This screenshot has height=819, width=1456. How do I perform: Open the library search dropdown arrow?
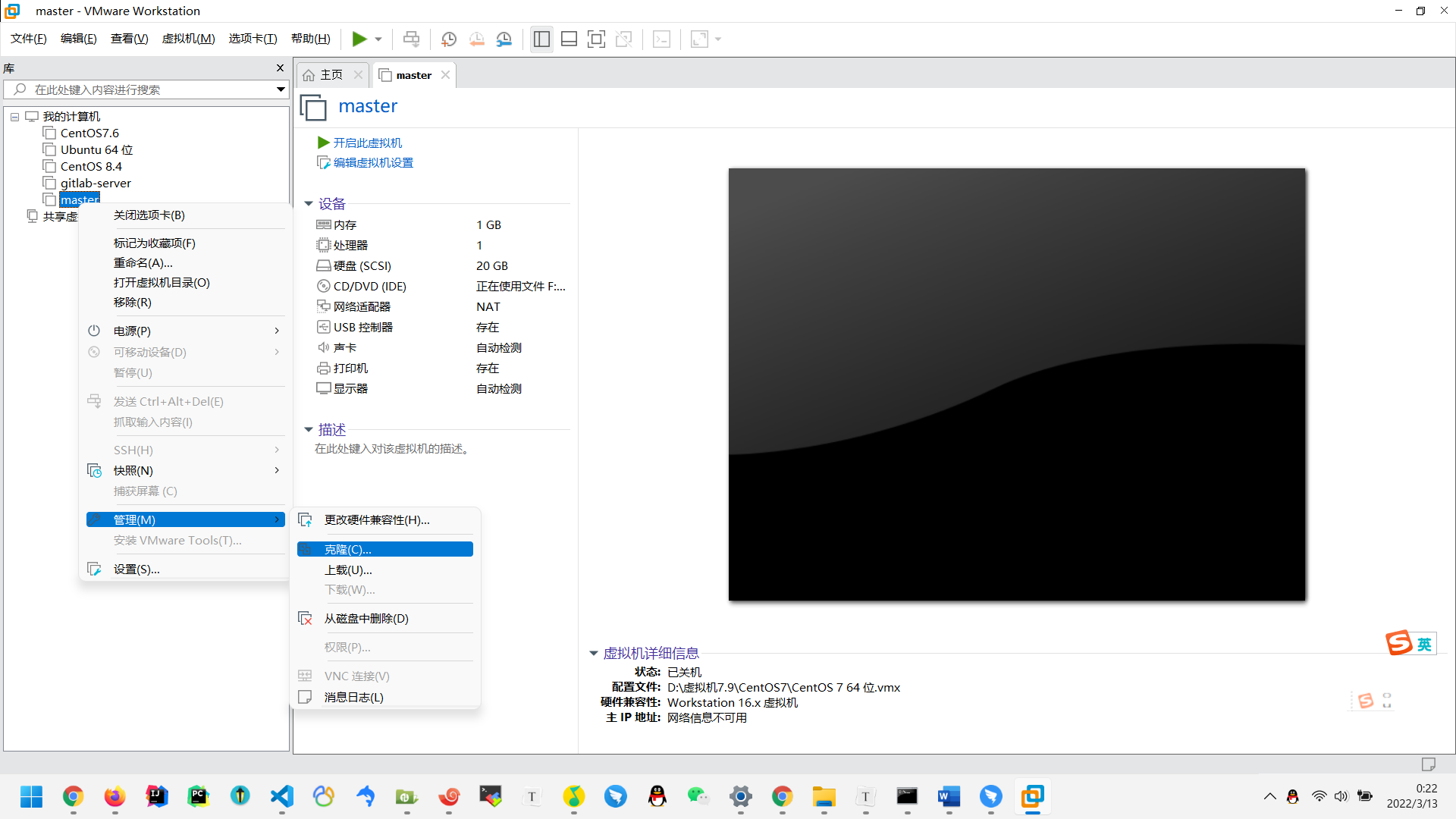click(281, 89)
